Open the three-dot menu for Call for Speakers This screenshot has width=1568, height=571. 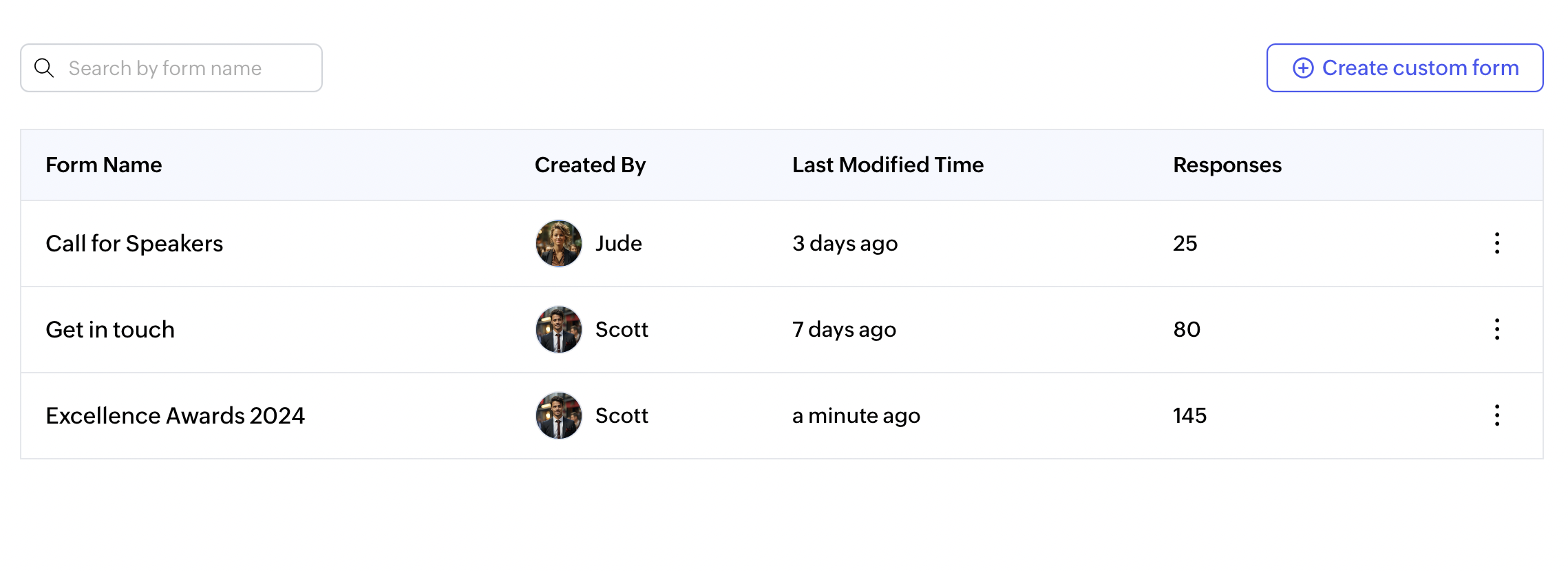tap(1496, 243)
